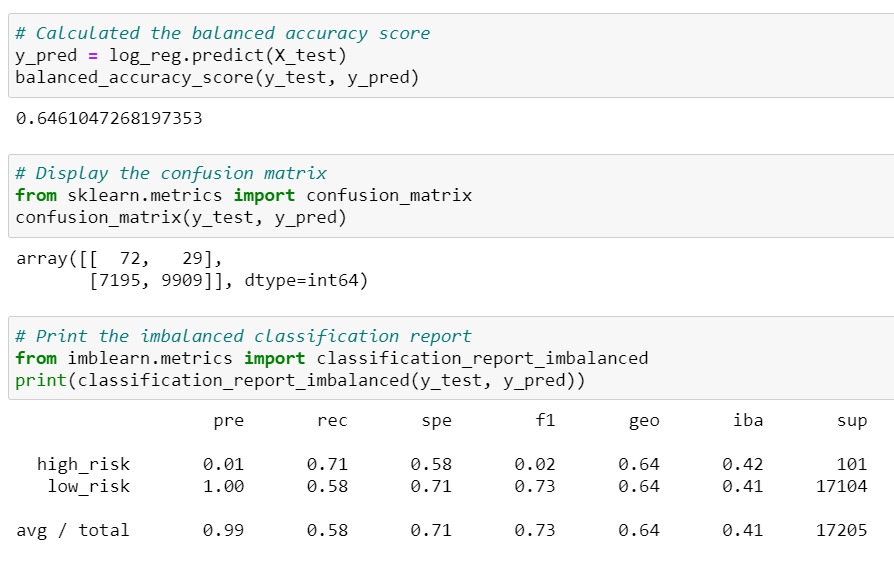Screen dimensions: 894x579
Task: Click the line 'confusion_matrix(y_test, y_pred)'
Action: click(181, 218)
